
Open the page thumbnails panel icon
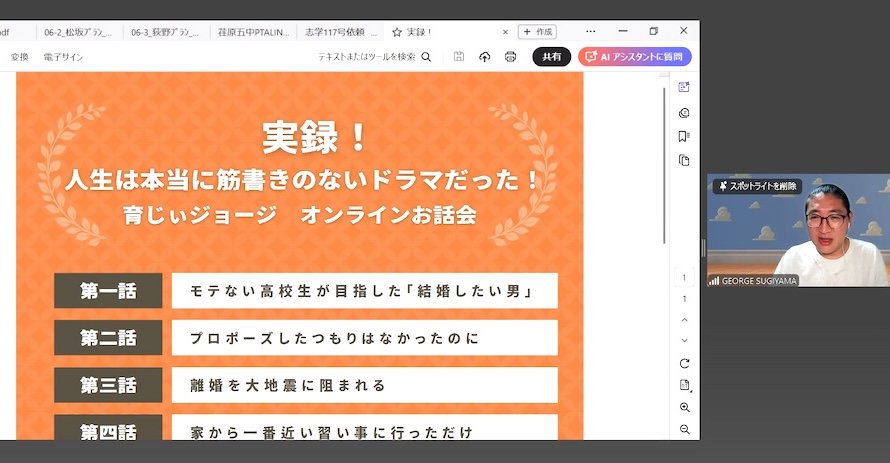[684, 160]
